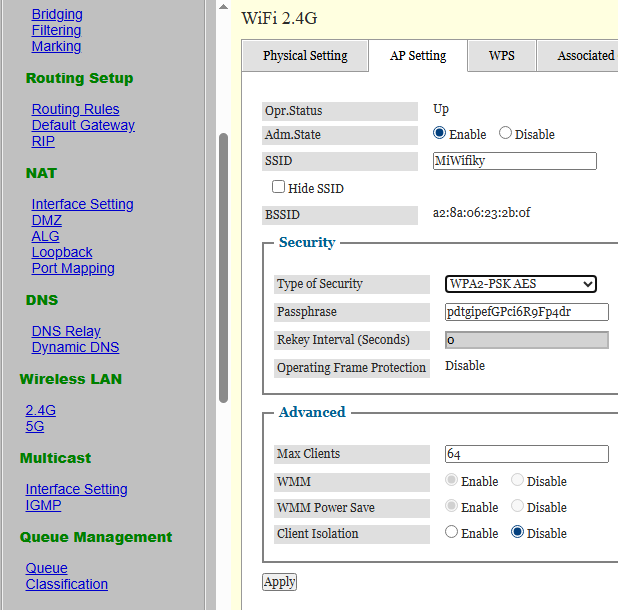Viewport: 618px width, 610px height.
Task: Click the Max Clients input box
Action: coord(526,454)
